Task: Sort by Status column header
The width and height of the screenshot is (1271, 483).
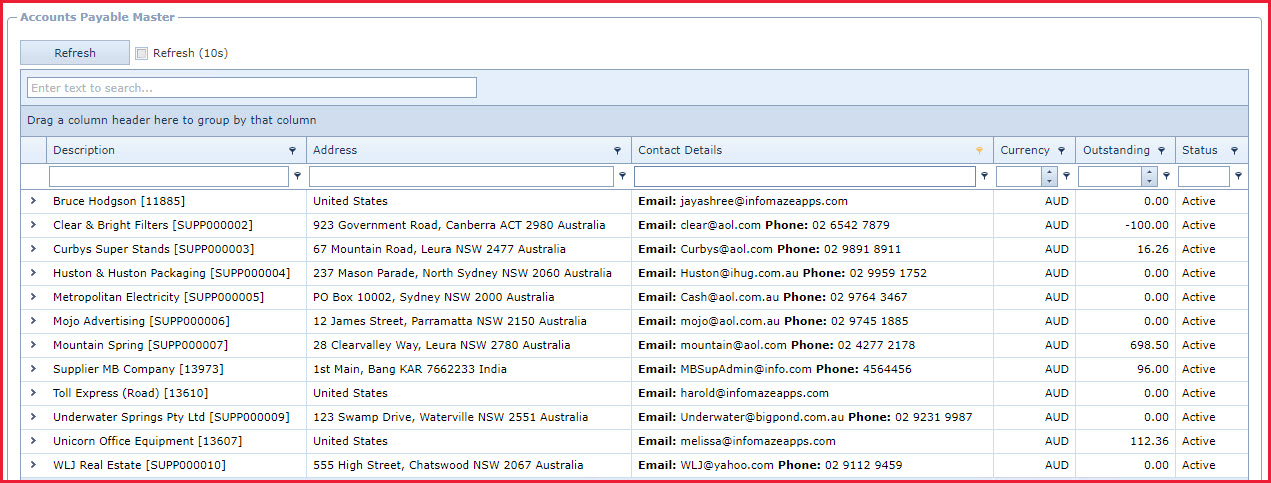Action: pos(1212,150)
